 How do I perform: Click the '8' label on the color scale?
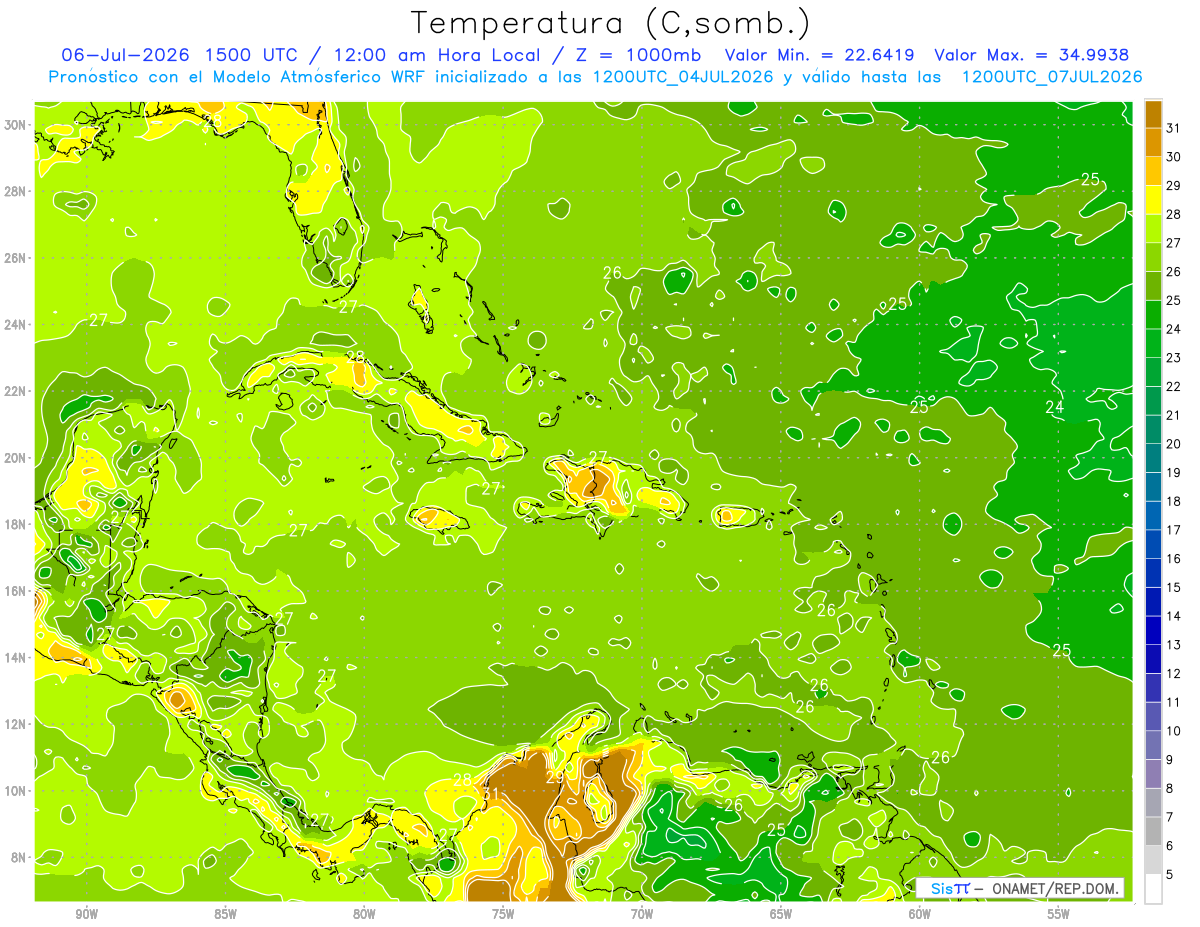[1170, 788]
